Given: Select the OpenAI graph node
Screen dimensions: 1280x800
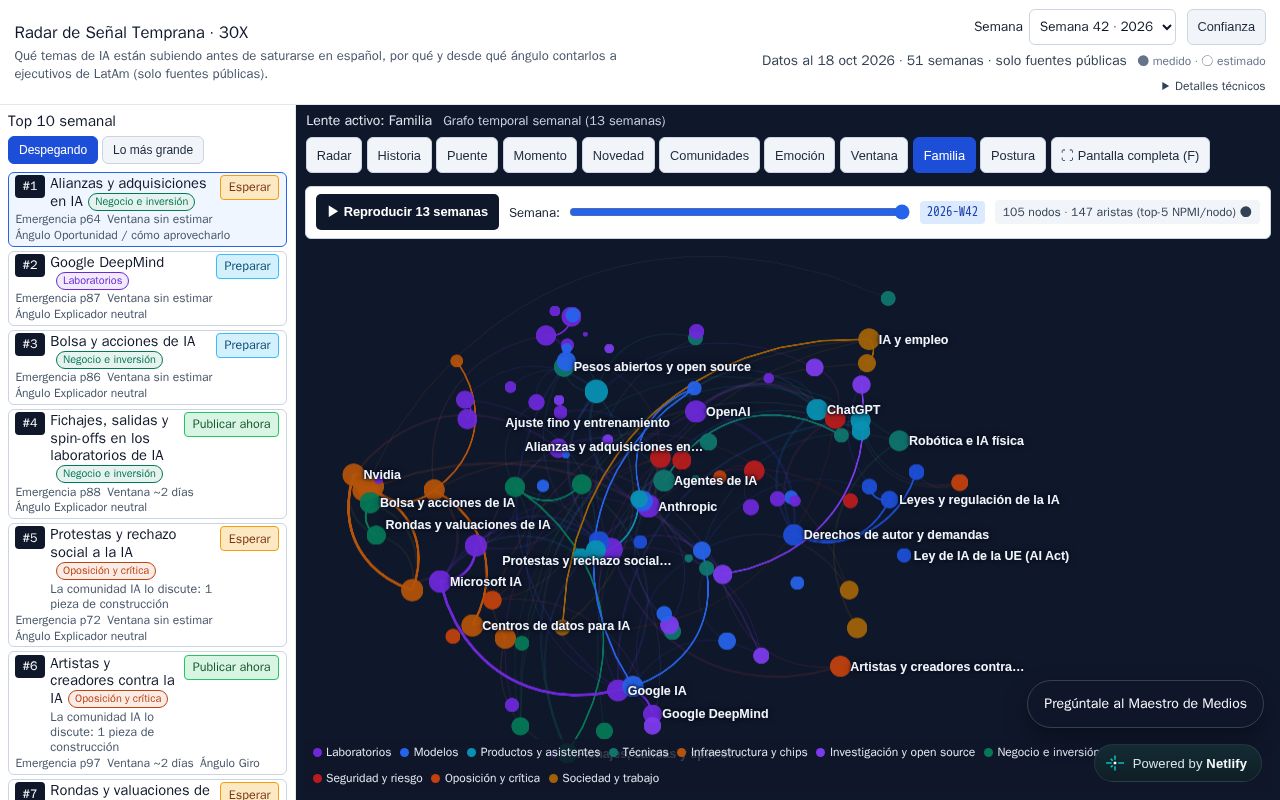Looking at the screenshot, I should [x=696, y=411].
